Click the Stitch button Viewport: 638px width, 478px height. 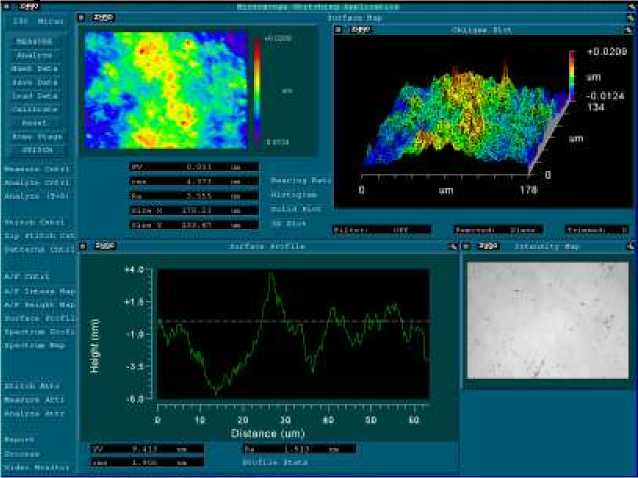pos(37,150)
